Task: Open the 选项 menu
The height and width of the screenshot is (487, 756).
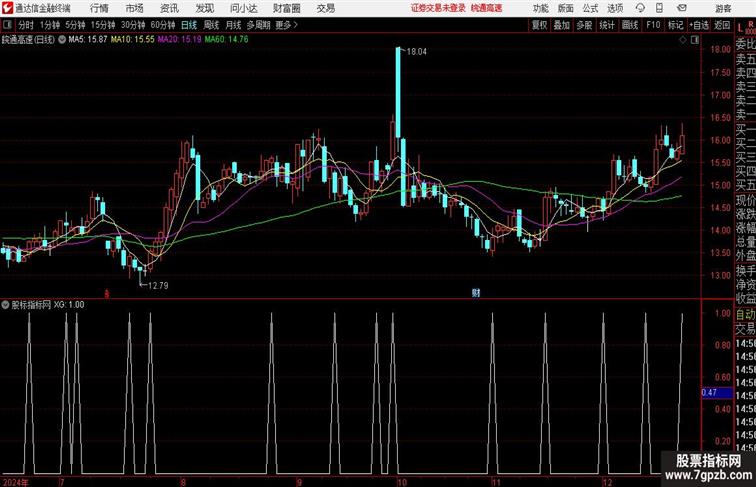Action: click(x=615, y=8)
